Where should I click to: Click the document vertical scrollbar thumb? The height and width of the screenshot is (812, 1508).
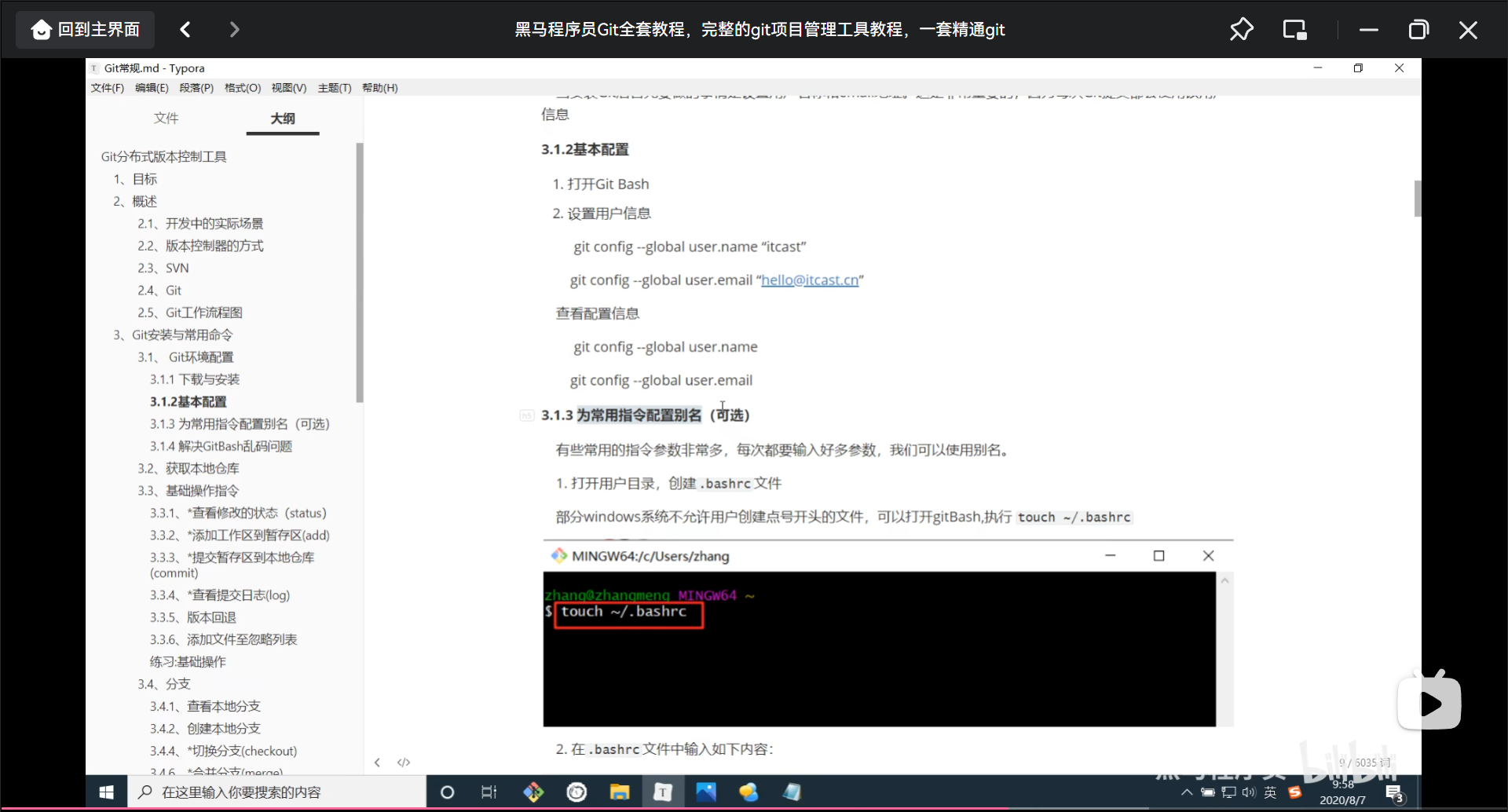click(x=1417, y=199)
